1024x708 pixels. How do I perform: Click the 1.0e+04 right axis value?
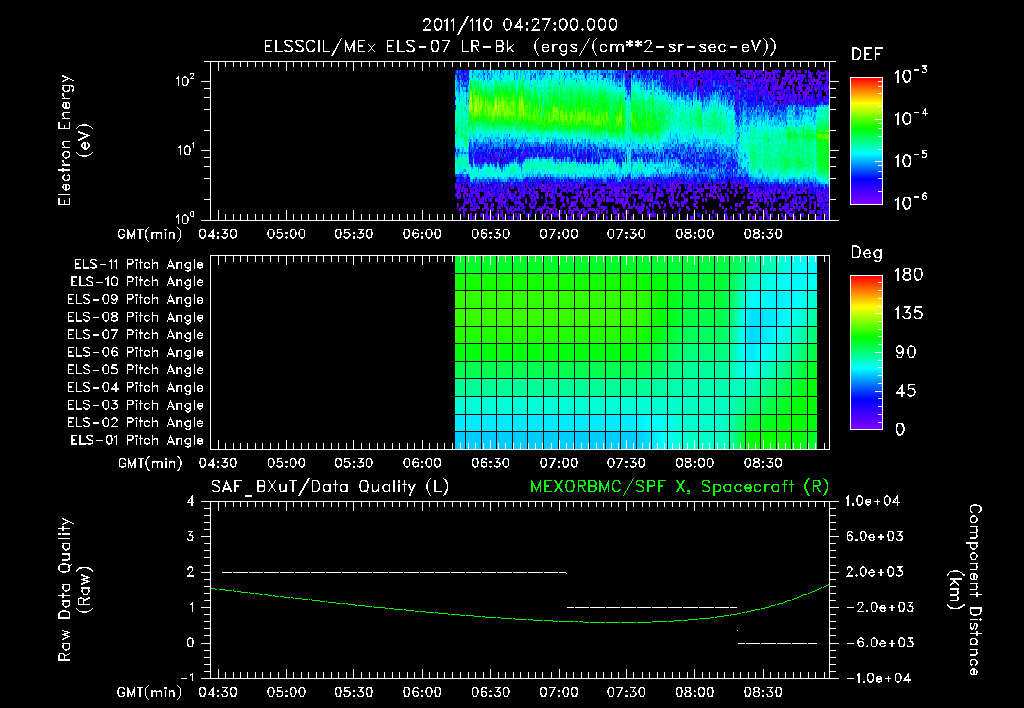[x=872, y=501]
